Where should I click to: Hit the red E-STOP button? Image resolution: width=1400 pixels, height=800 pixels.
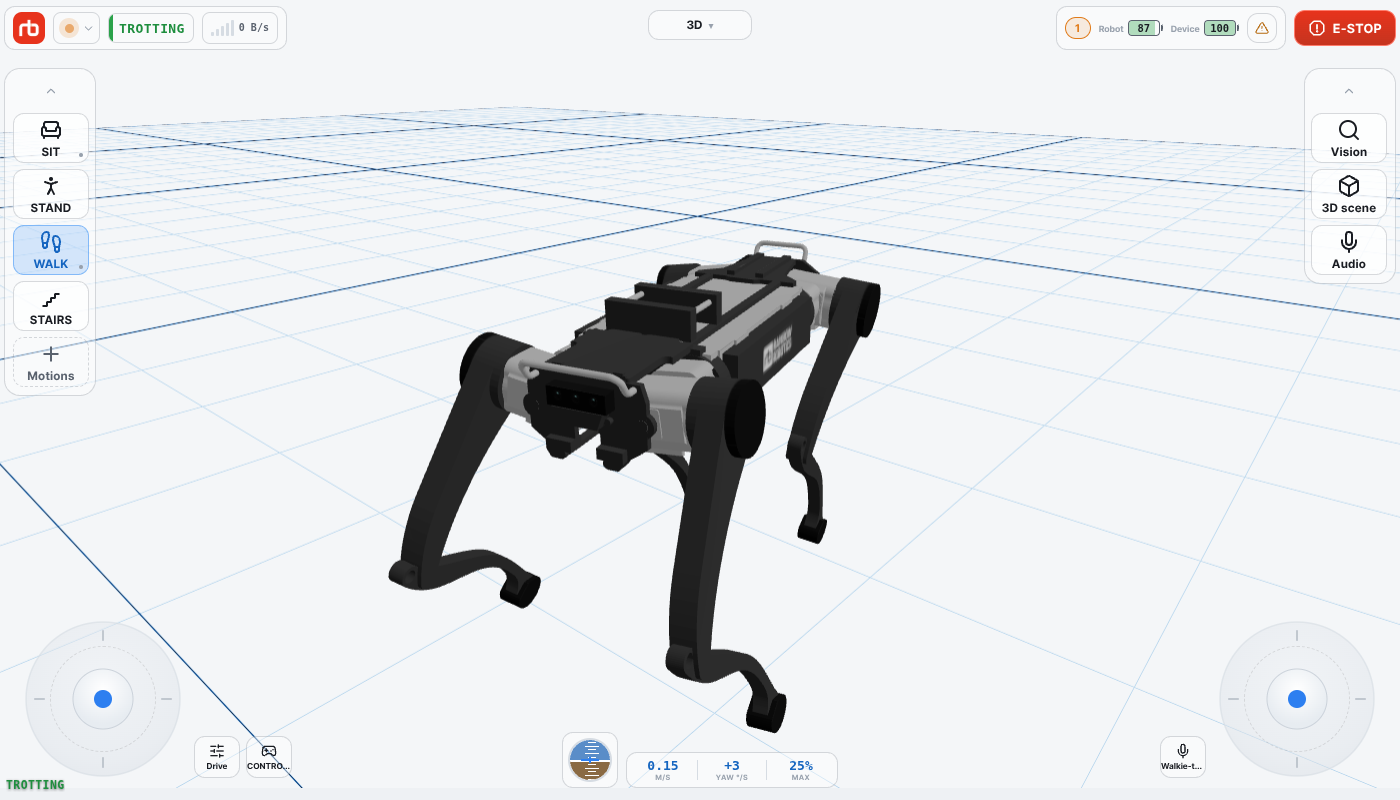pos(1345,28)
